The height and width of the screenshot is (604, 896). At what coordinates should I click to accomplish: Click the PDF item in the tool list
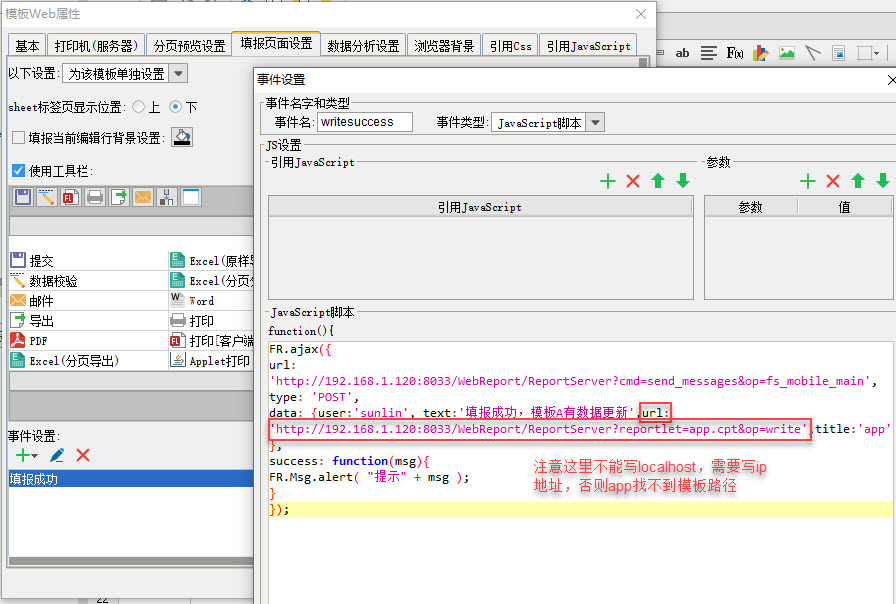(x=89, y=341)
